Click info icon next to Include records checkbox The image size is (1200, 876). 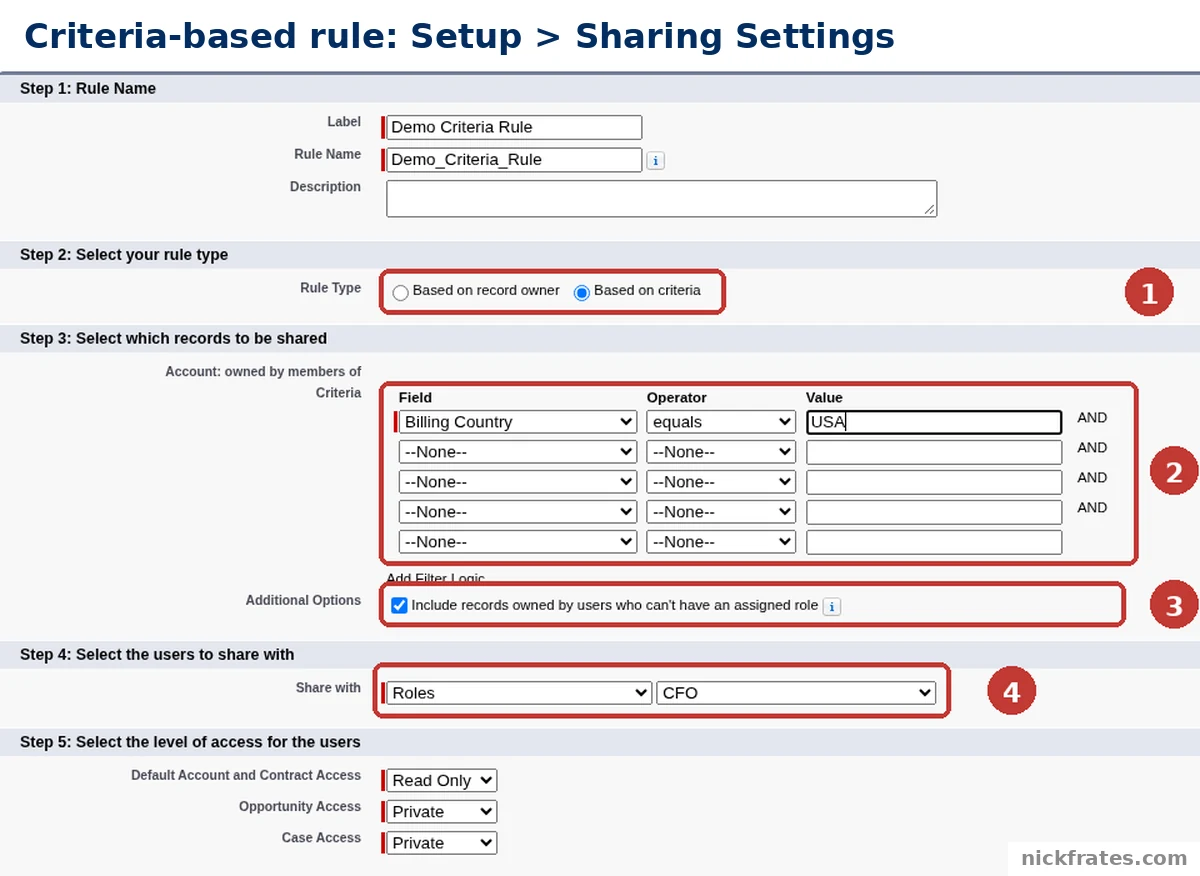831,606
